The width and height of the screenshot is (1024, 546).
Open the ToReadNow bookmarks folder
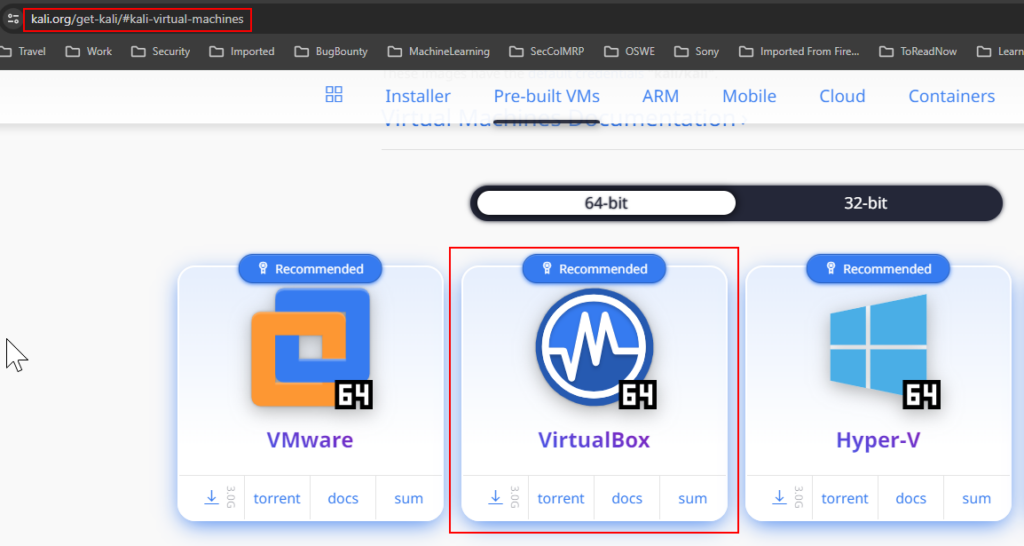pyautogui.click(x=918, y=51)
